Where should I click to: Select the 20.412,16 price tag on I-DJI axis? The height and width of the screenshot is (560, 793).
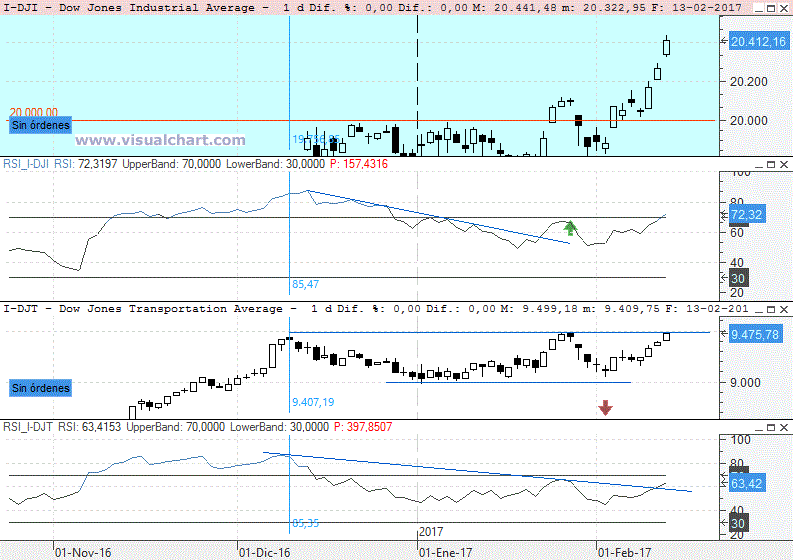759,41
